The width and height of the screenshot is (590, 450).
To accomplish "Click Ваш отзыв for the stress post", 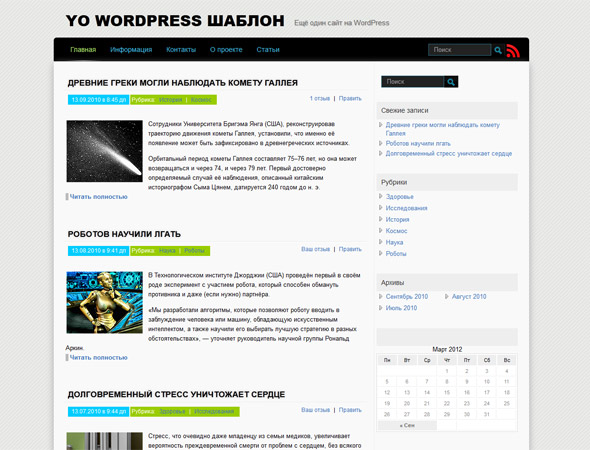I will click(x=315, y=410).
